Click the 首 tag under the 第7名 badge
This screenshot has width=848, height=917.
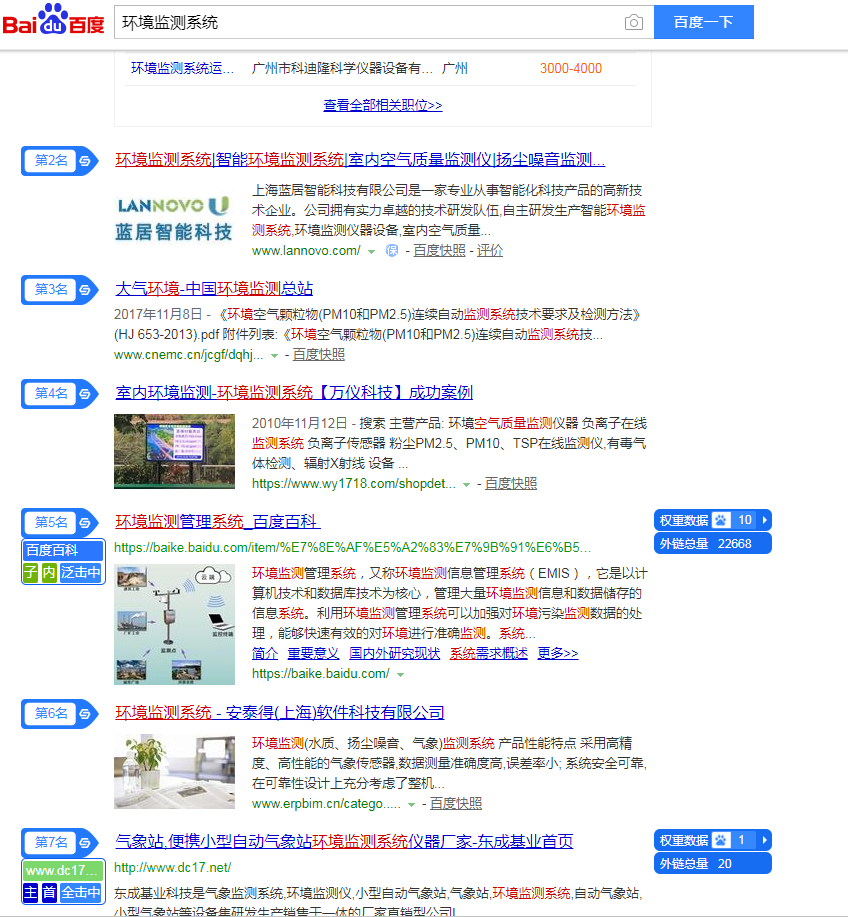tap(49, 892)
